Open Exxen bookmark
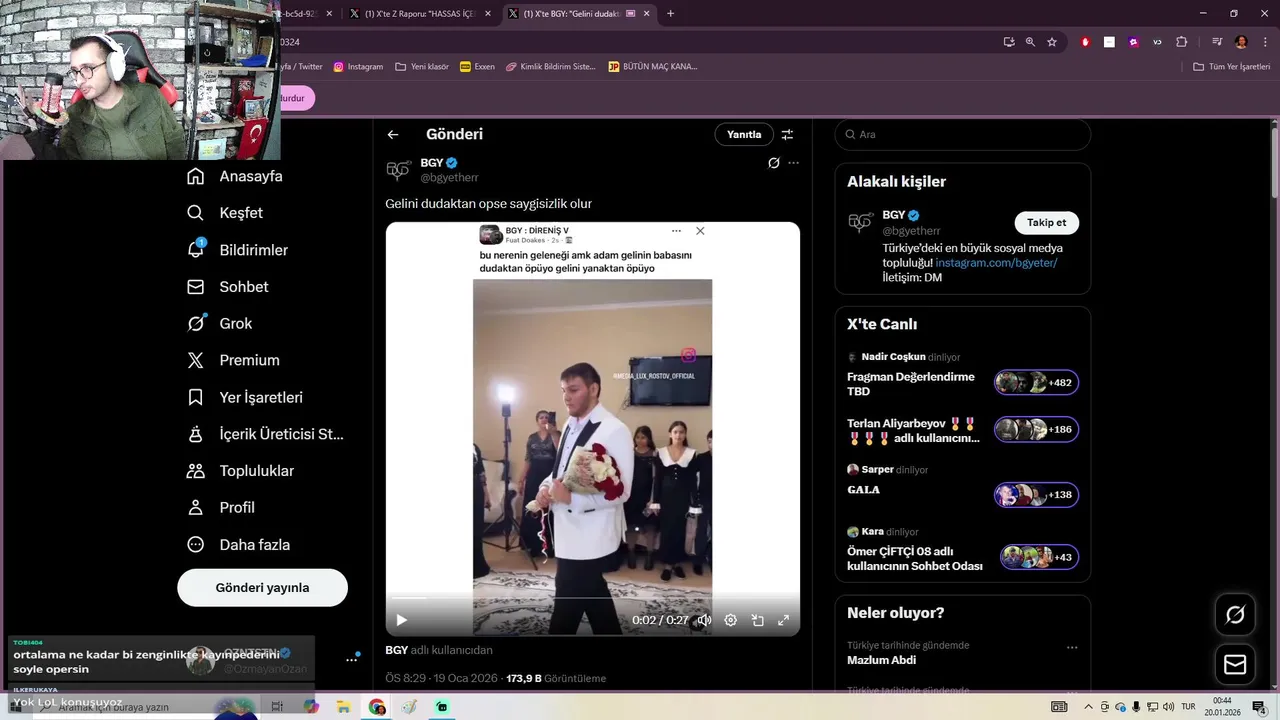 (477, 67)
